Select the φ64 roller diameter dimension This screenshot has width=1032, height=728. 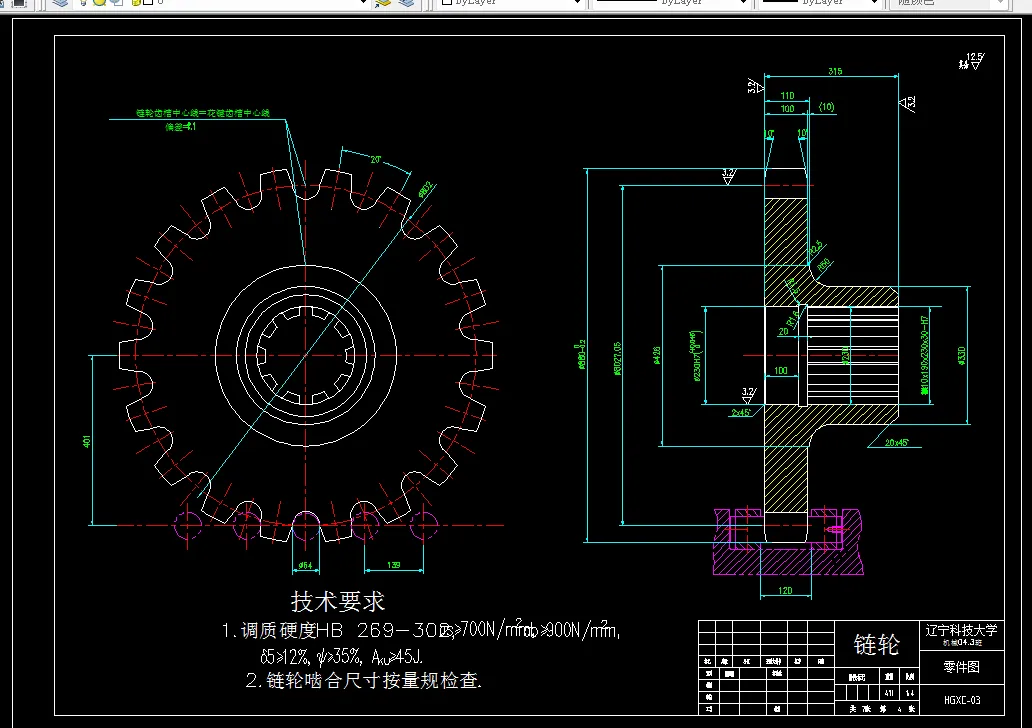click(305, 565)
